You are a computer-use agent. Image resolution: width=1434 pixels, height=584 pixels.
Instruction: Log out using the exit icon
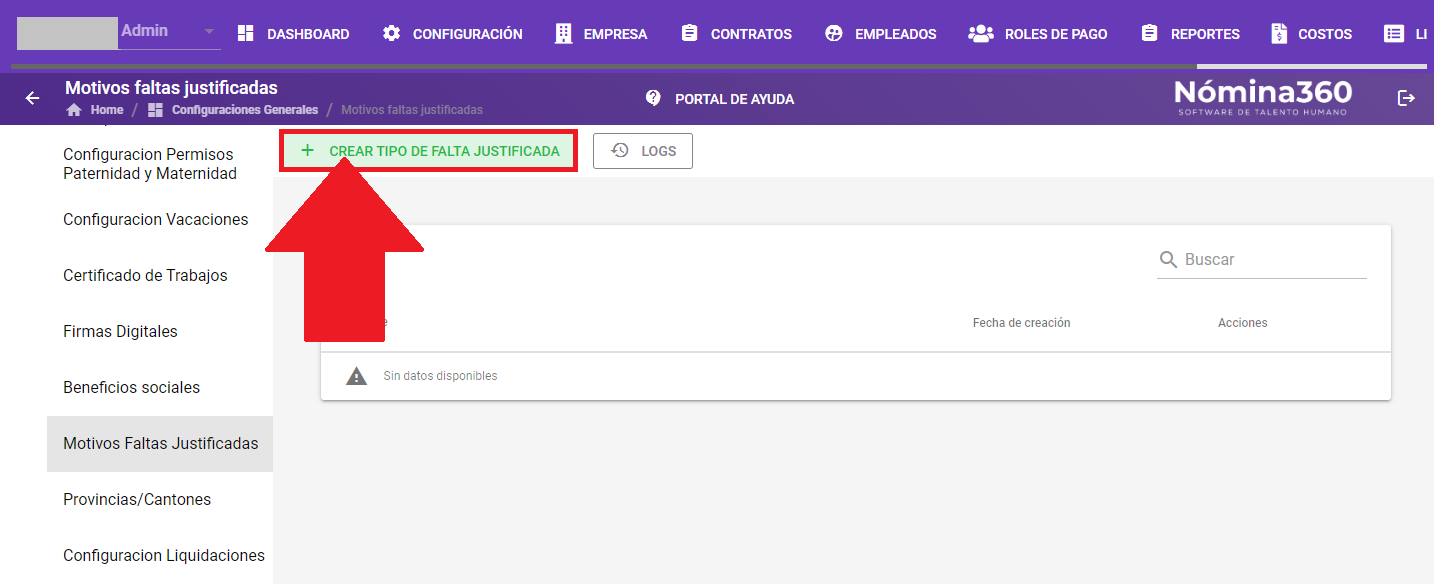coord(1406,98)
